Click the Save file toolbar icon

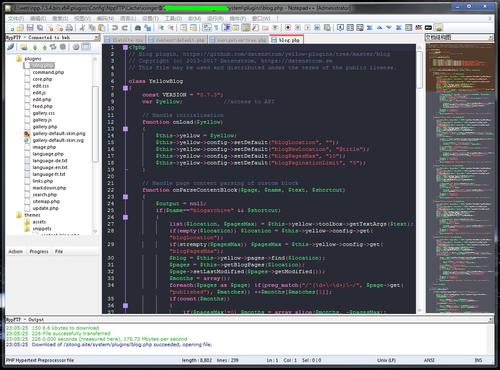[x=30, y=28]
